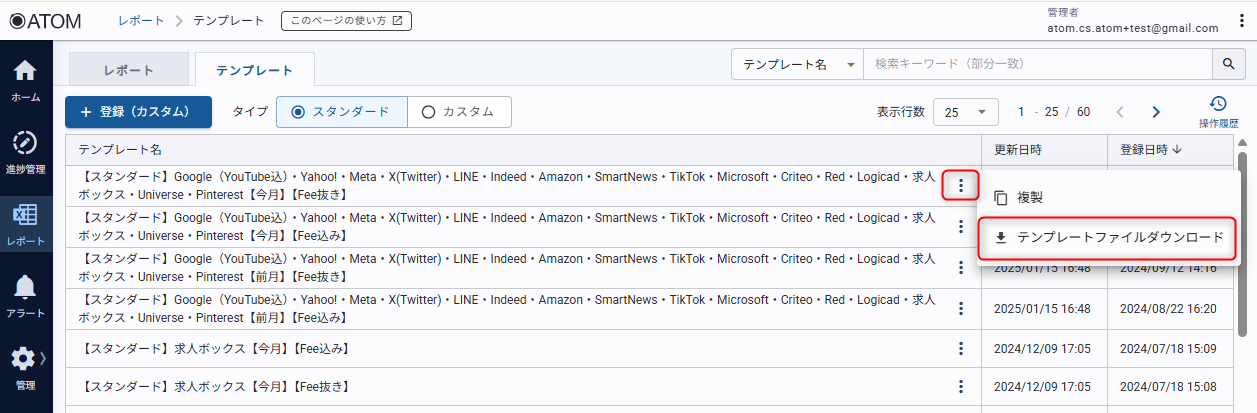This screenshot has width=1257, height=413.
Task: Click the search magnifier button
Action: coord(1229,64)
